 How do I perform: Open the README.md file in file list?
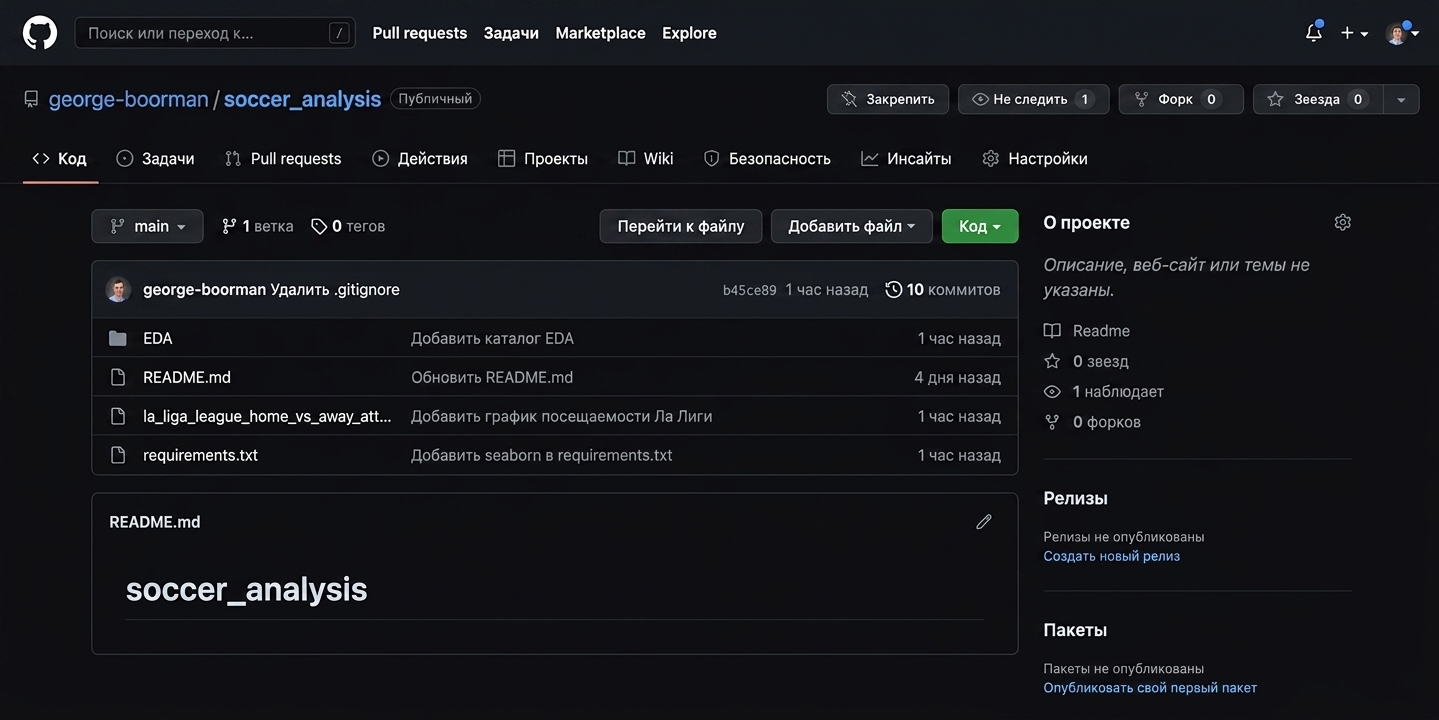coord(187,377)
